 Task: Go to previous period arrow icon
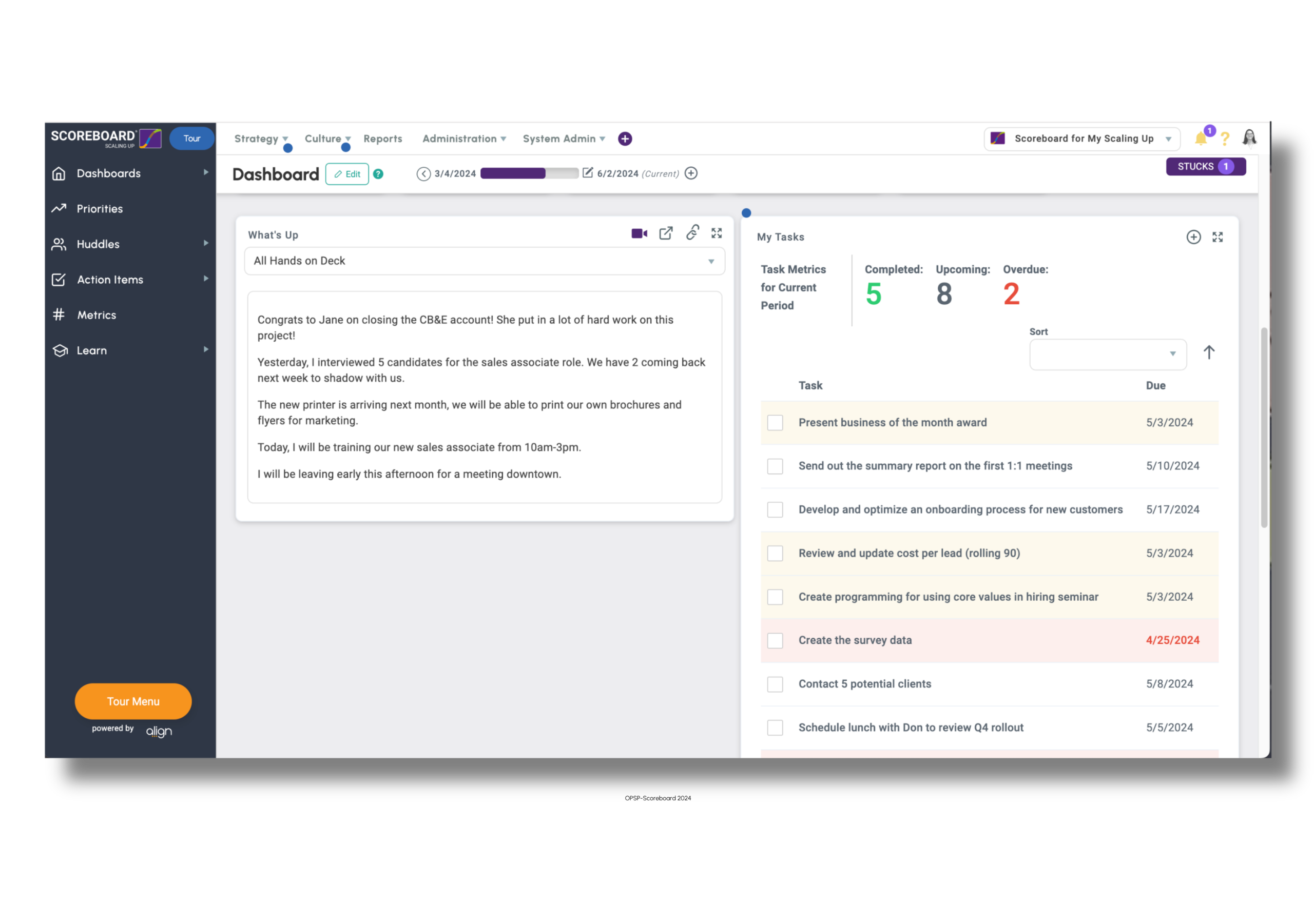(x=423, y=174)
